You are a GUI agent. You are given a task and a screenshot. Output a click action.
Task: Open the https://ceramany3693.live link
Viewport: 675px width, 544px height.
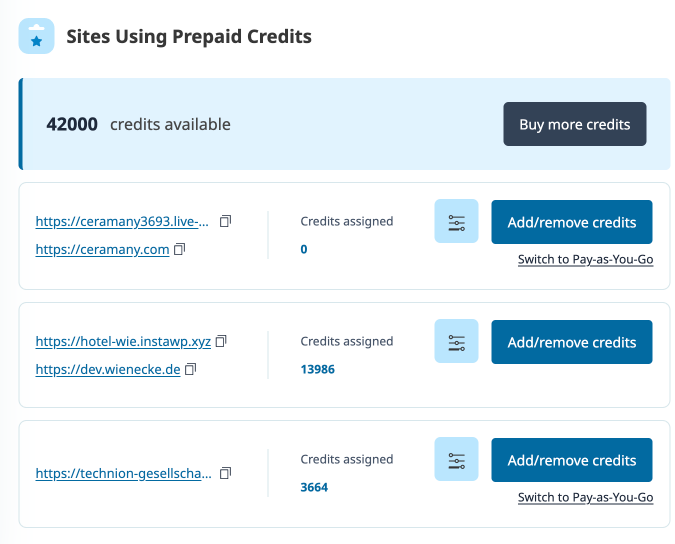pyautogui.click(x=123, y=221)
